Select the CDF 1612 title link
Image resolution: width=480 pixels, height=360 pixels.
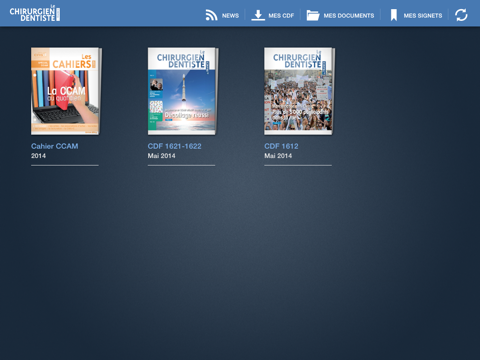click(281, 146)
